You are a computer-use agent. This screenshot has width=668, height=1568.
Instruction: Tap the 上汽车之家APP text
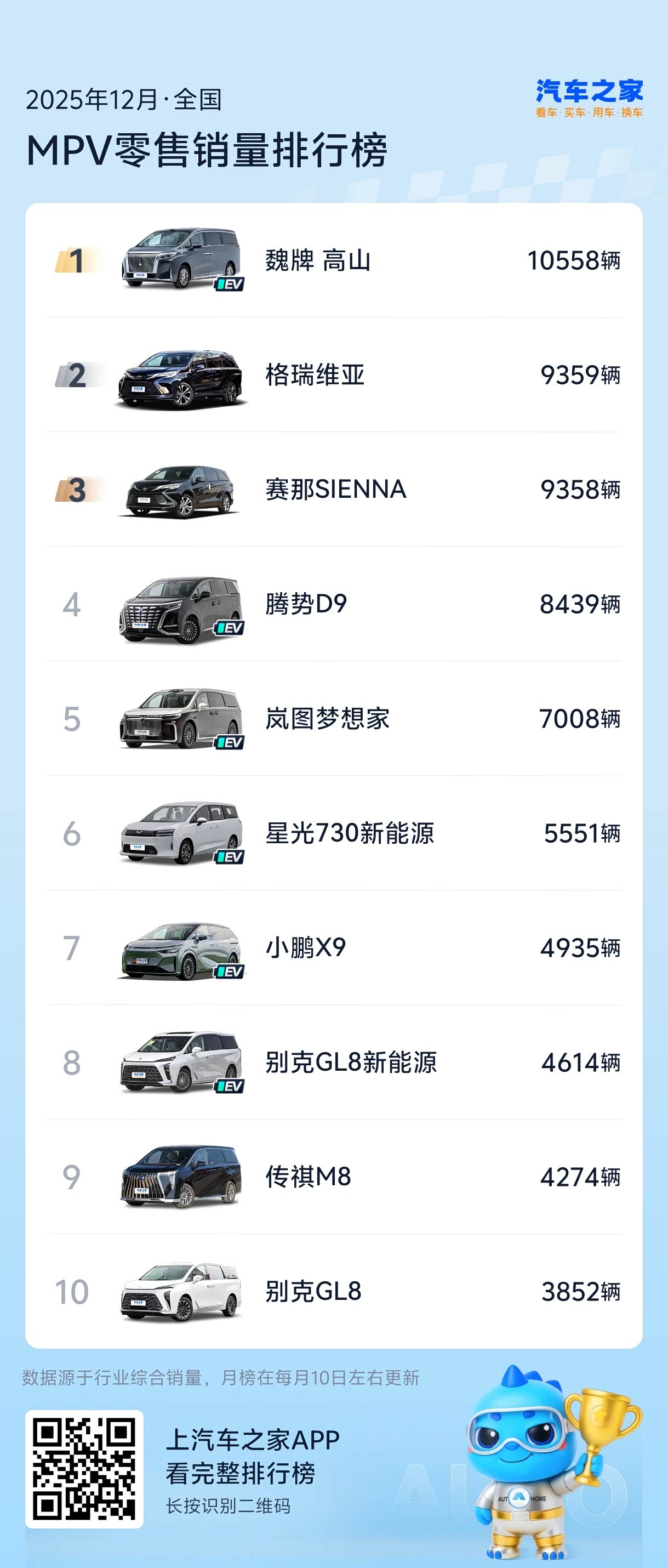coord(253,1440)
